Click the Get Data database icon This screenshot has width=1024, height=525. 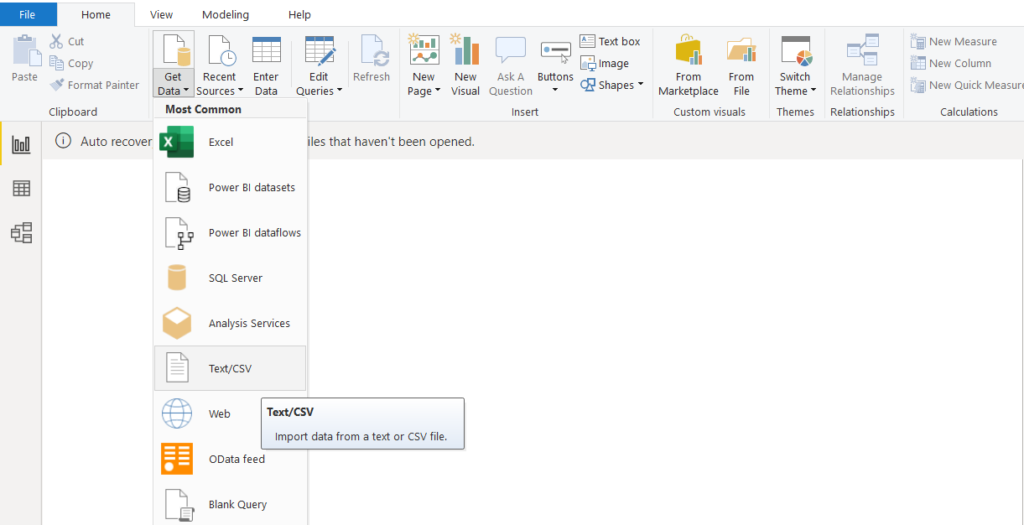pos(175,50)
